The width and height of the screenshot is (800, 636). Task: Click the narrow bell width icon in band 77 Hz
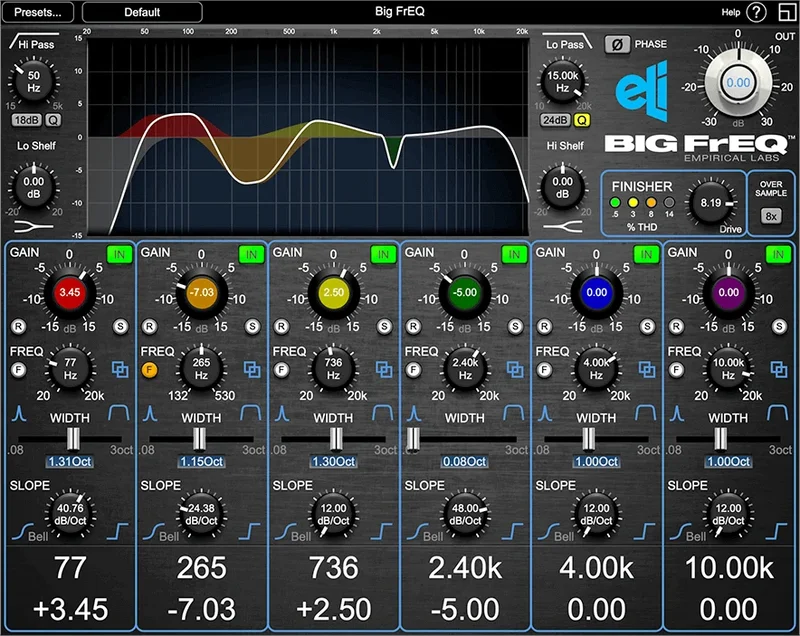coord(19,413)
